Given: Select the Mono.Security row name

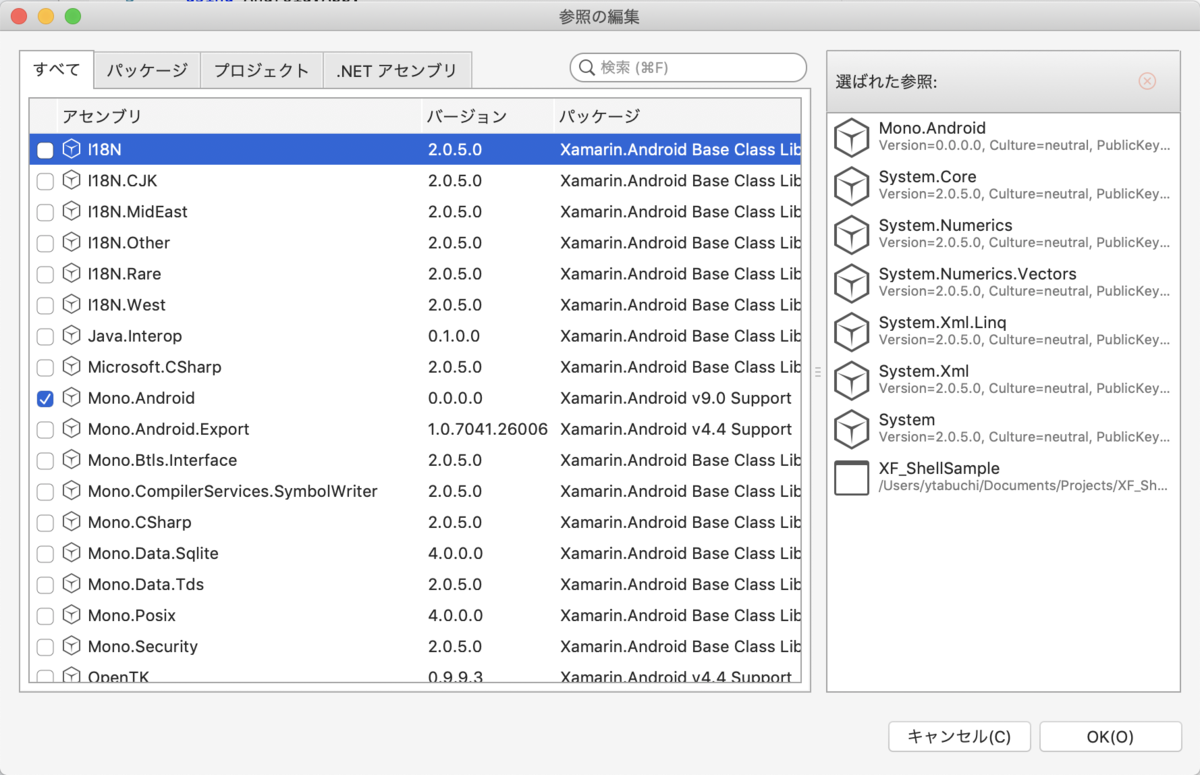Looking at the screenshot, I should (143, 646).
